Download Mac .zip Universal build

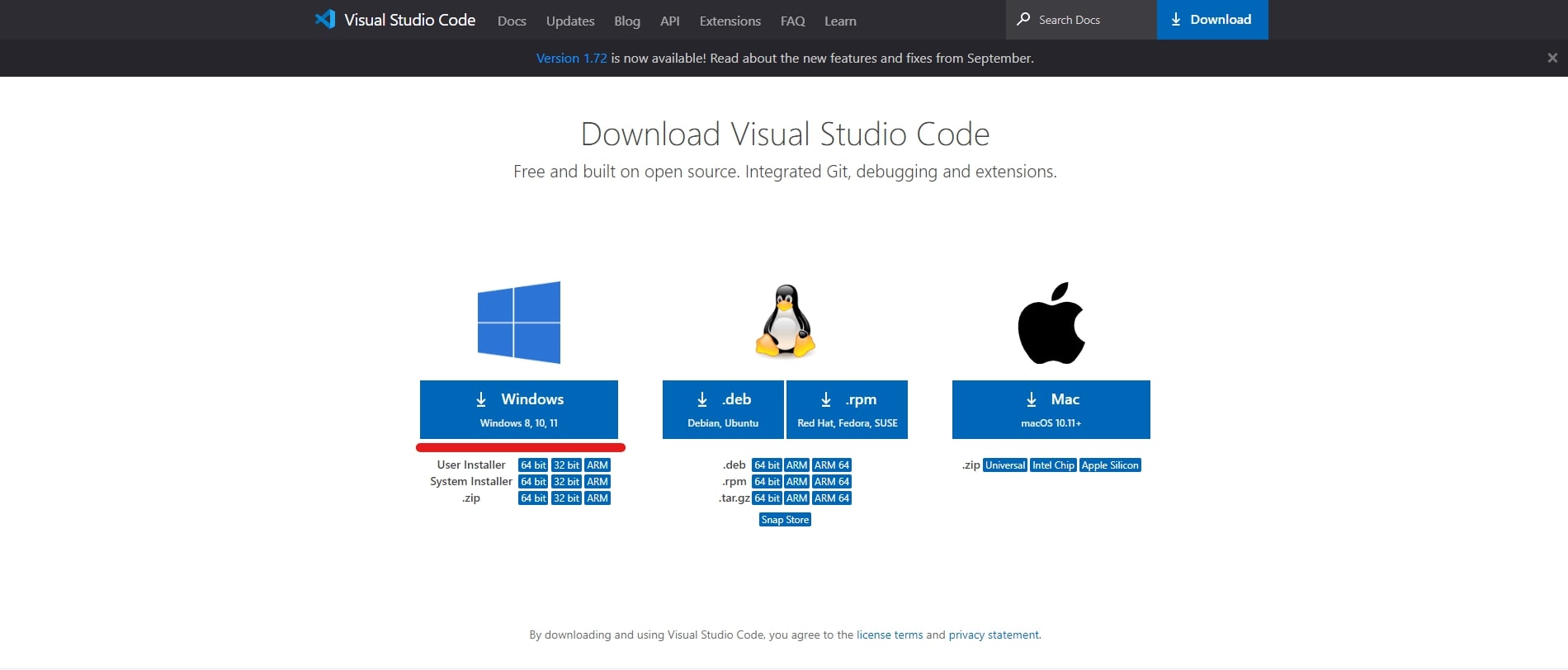1005,465
